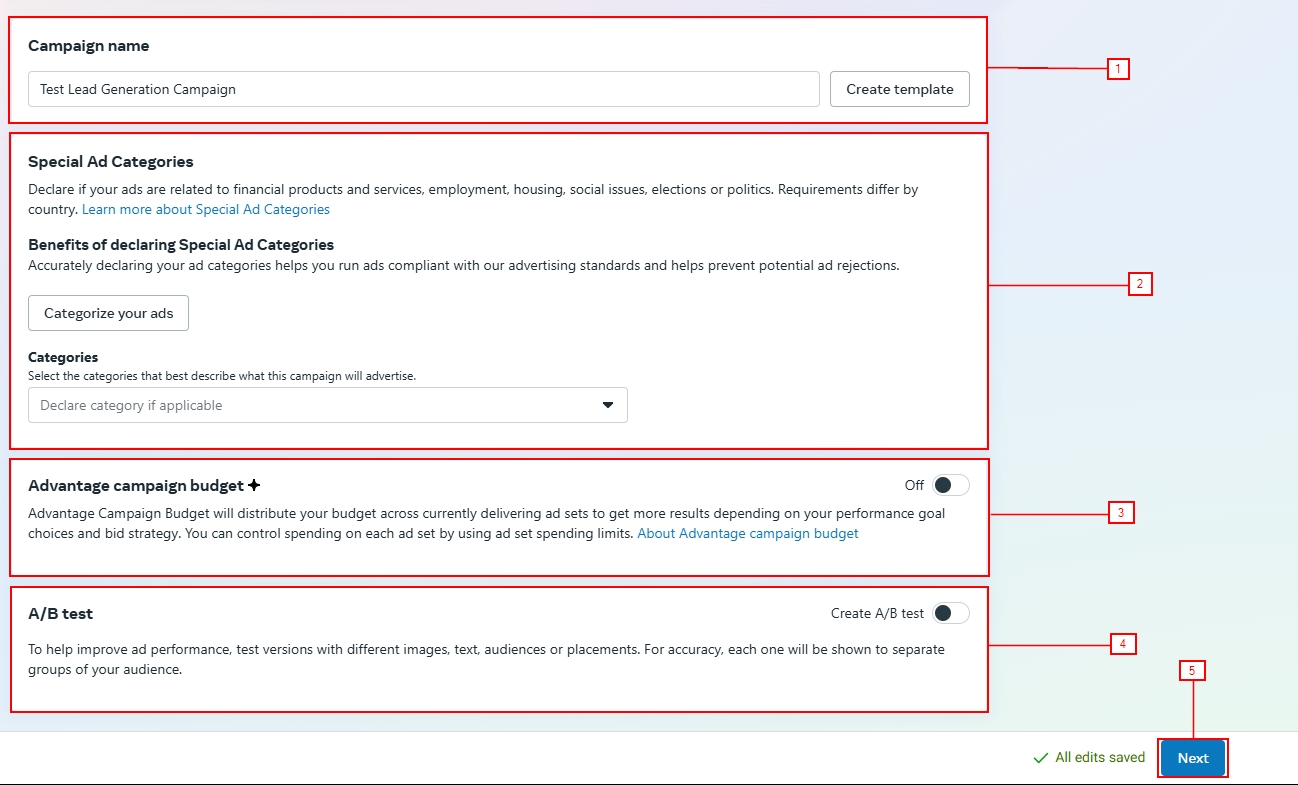Click the Create A/B test label text
Screen dimensions: 1298x785
pyautogui.click(x=877, y=613)
